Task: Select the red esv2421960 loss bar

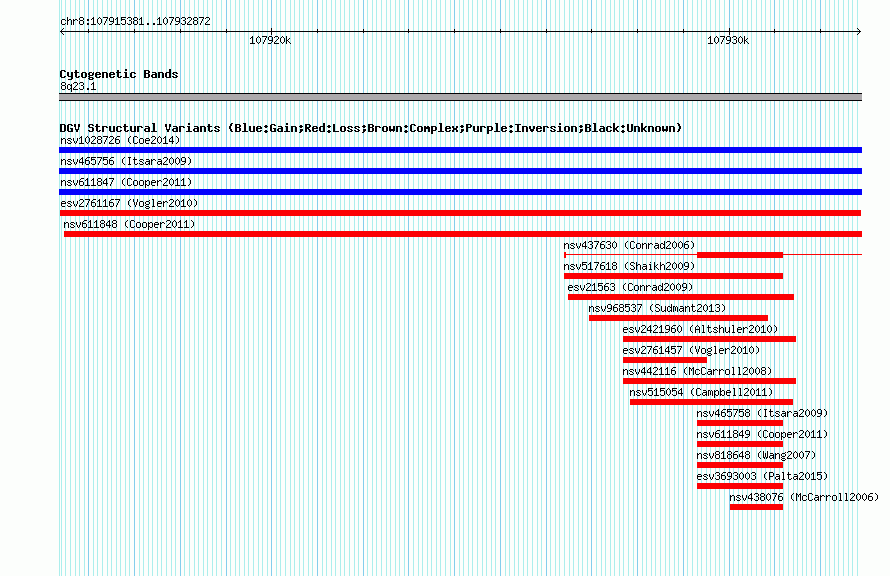Action: click(710, 339)
